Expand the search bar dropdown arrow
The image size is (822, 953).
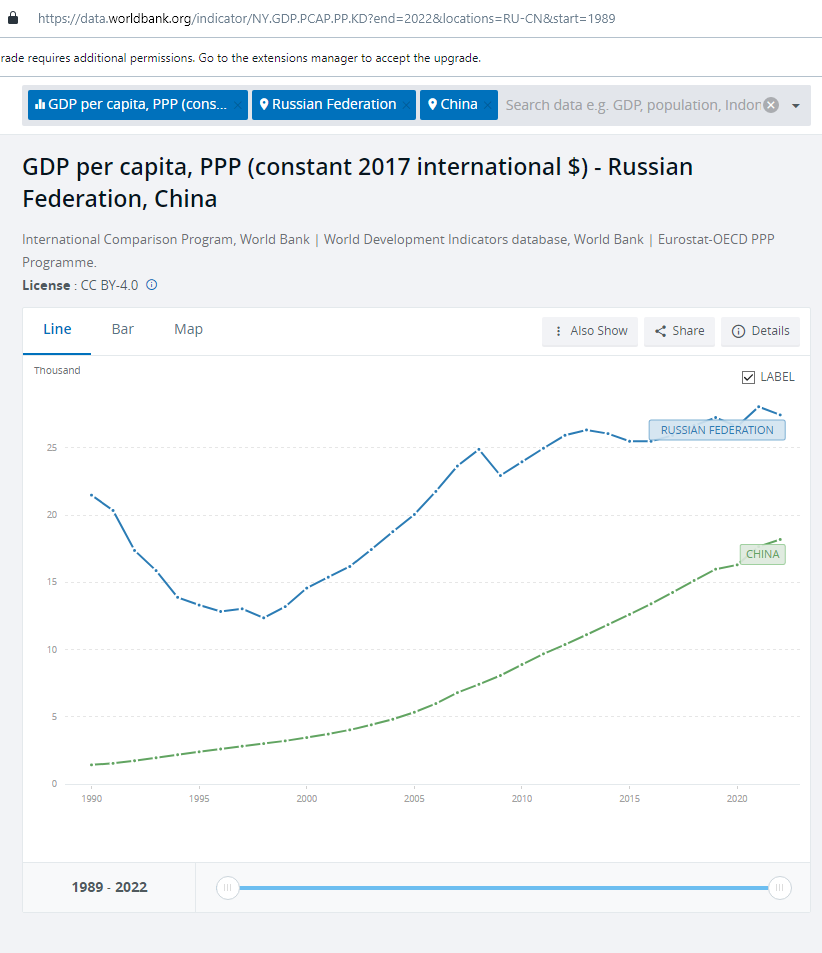point(795,106)
